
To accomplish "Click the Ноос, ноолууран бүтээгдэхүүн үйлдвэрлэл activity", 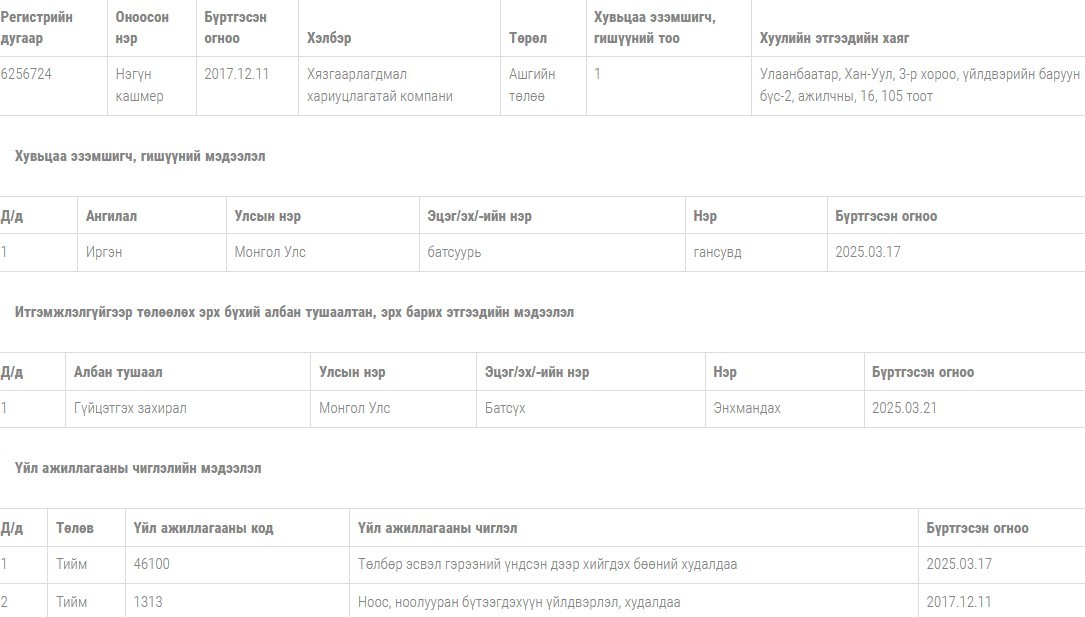I will click(519, 602).
